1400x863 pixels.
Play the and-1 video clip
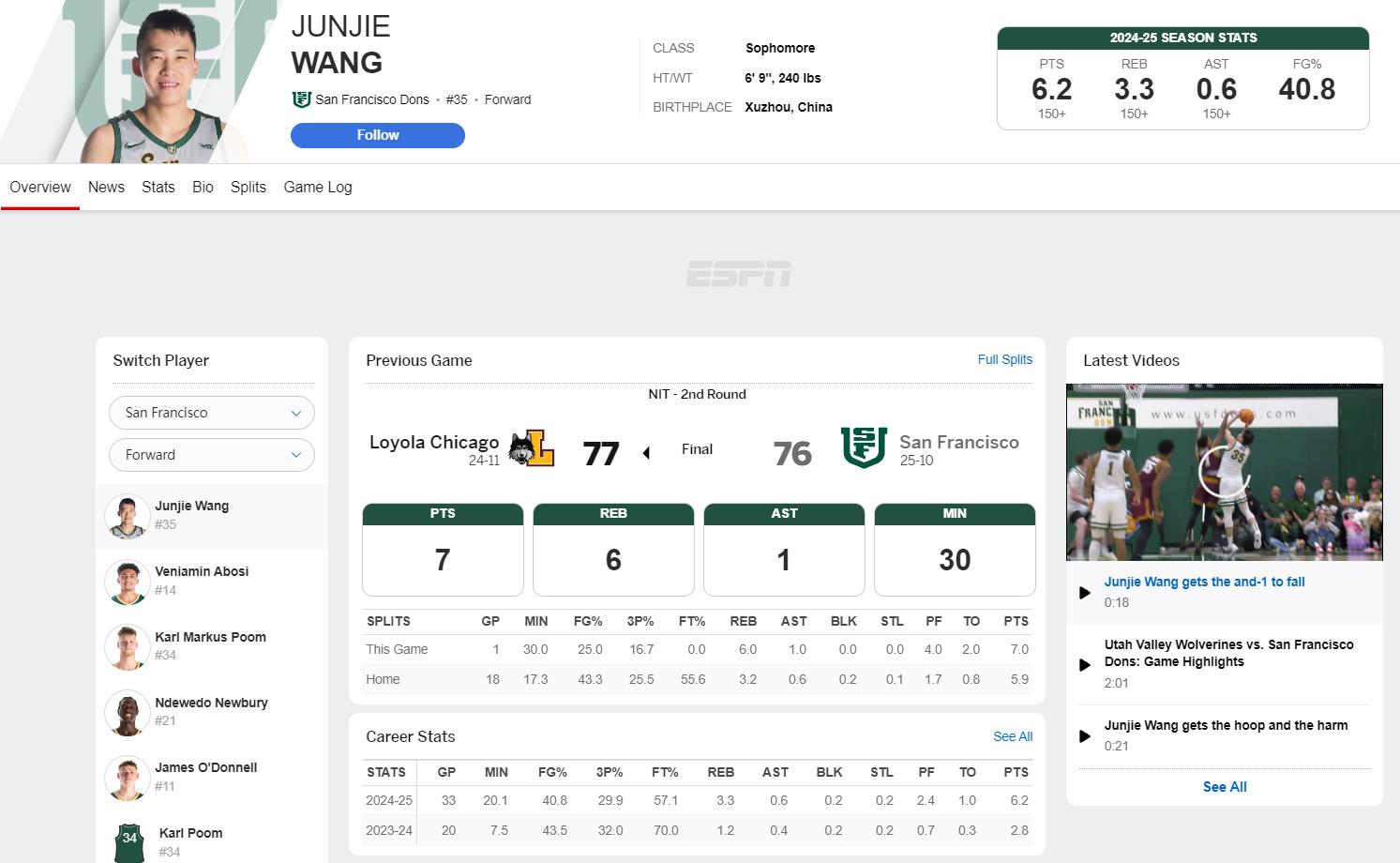pyautogui.click(x=1084, y=592)
